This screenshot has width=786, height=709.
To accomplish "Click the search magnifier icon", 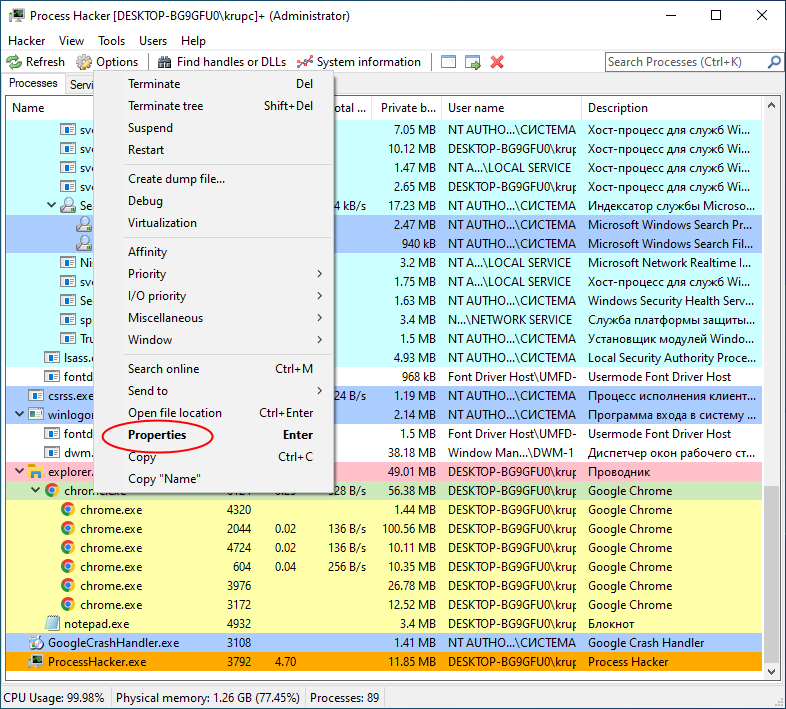I will pos(774,62).
